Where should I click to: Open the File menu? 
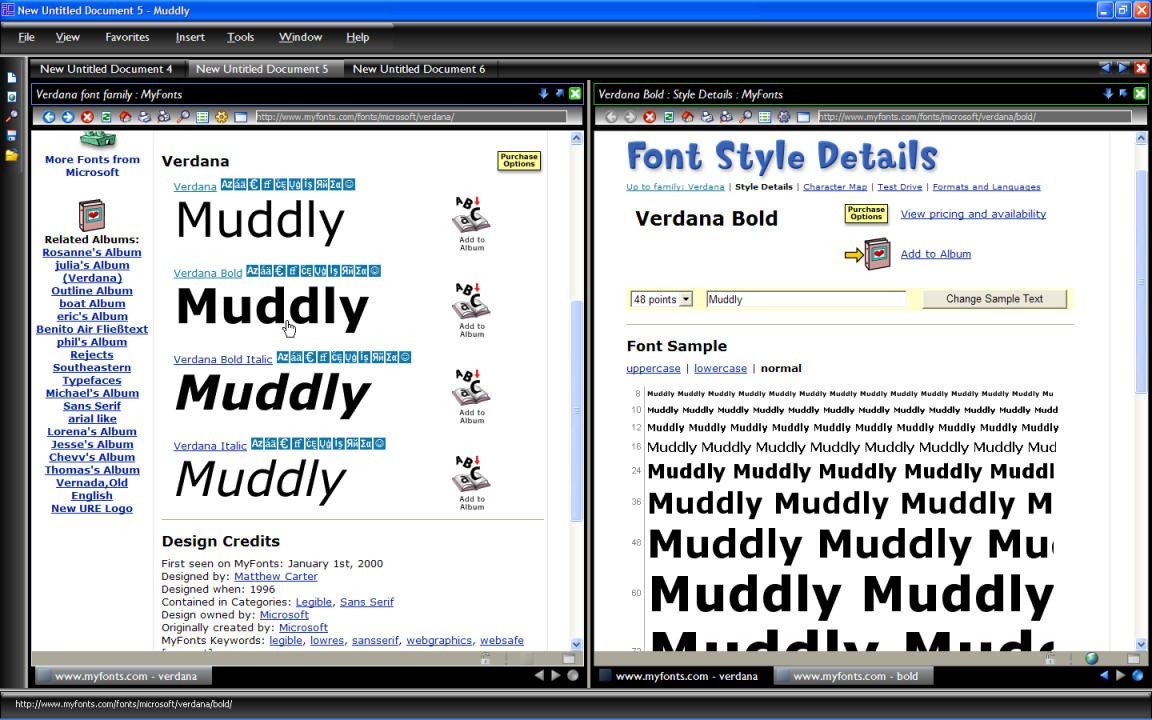[26, 37]
